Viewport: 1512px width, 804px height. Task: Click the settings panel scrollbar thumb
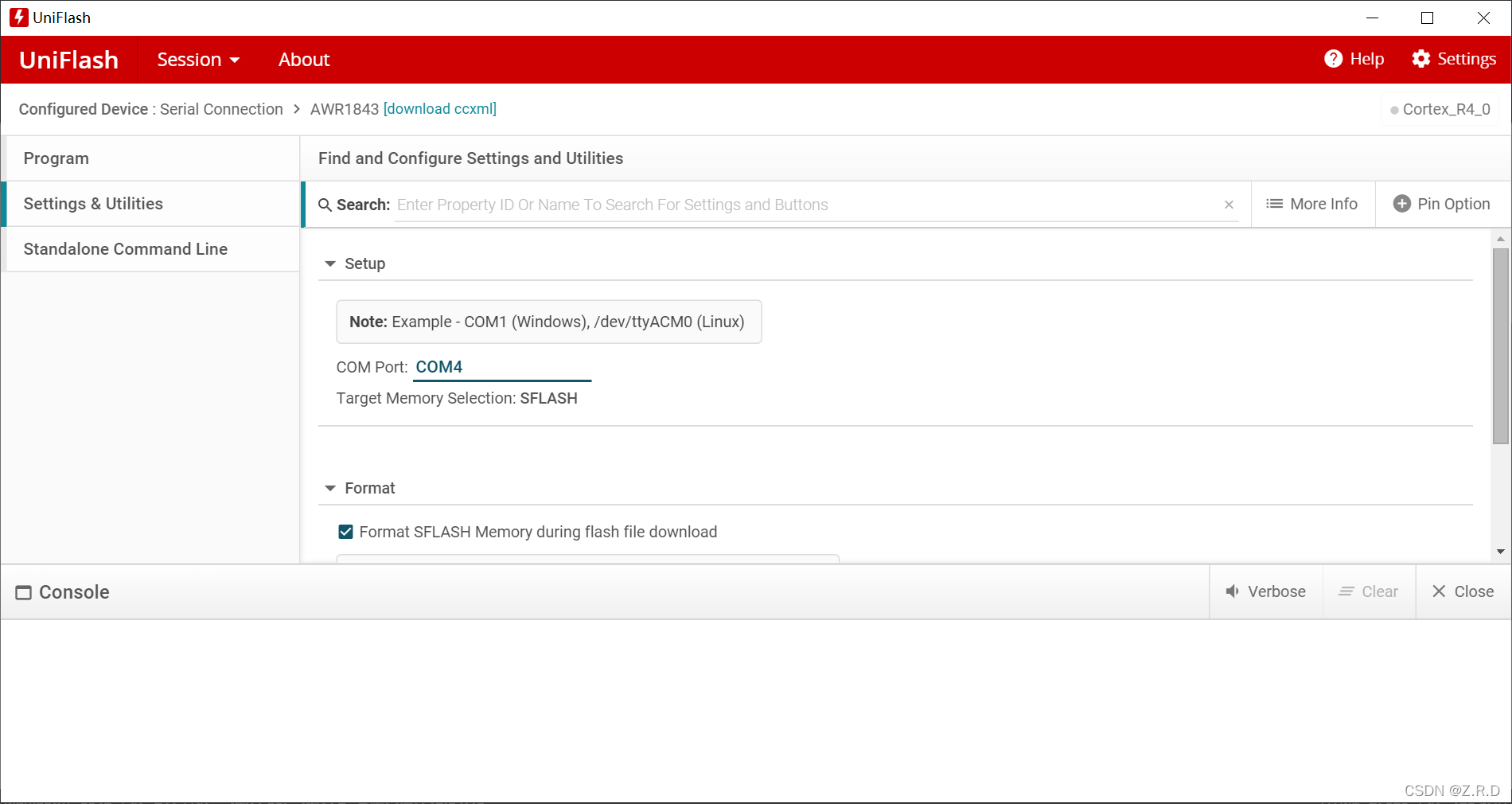coord(1500,345)
